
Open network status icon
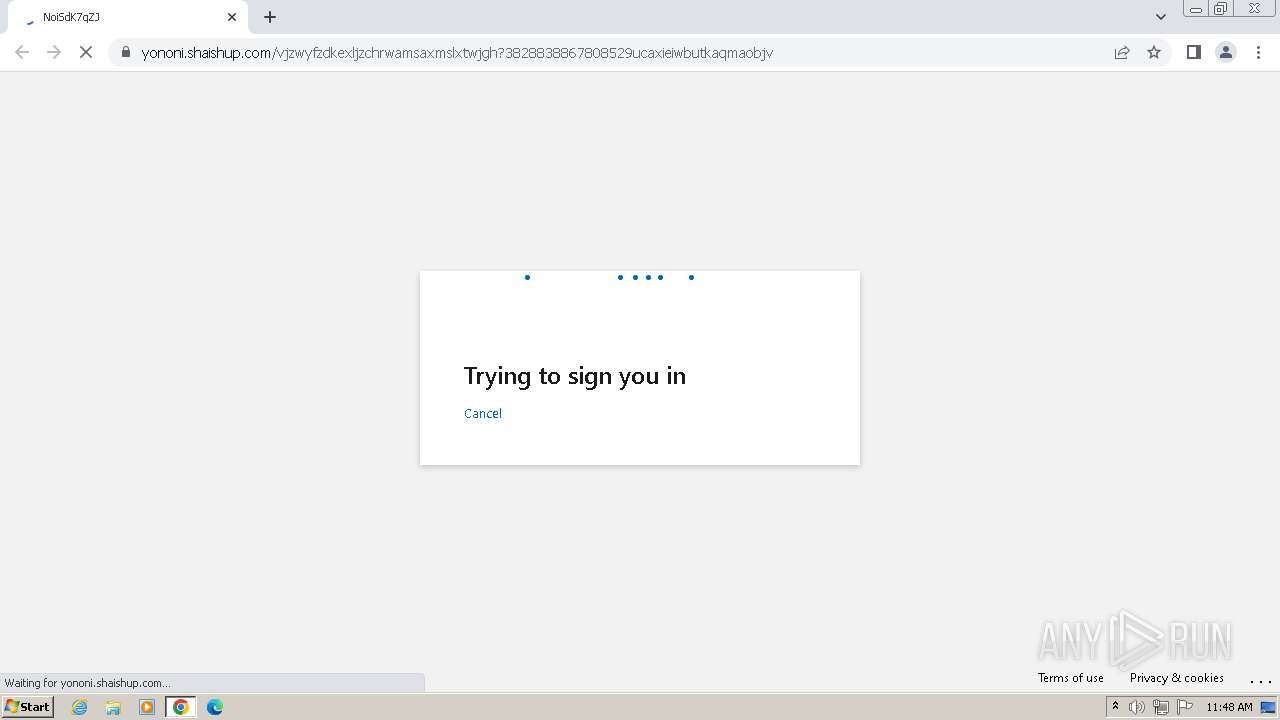coord(1161,707)
